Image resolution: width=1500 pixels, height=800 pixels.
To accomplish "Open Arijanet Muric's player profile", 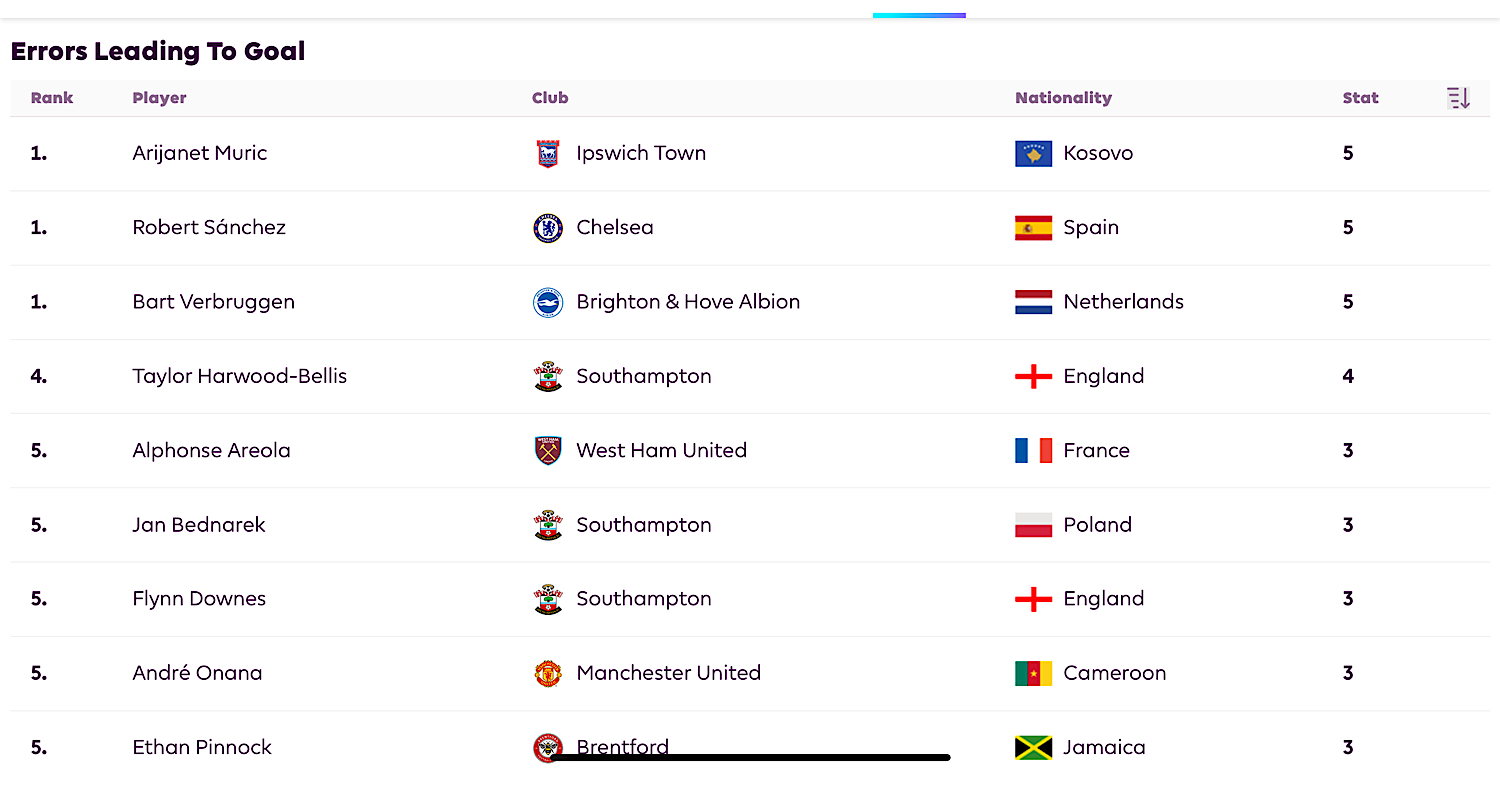I will [200, 153].
